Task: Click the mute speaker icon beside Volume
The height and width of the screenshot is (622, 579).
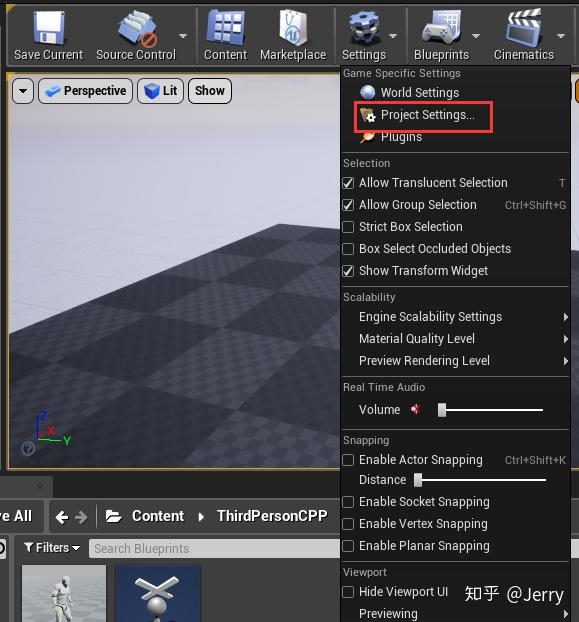Action: pos(415,409)
